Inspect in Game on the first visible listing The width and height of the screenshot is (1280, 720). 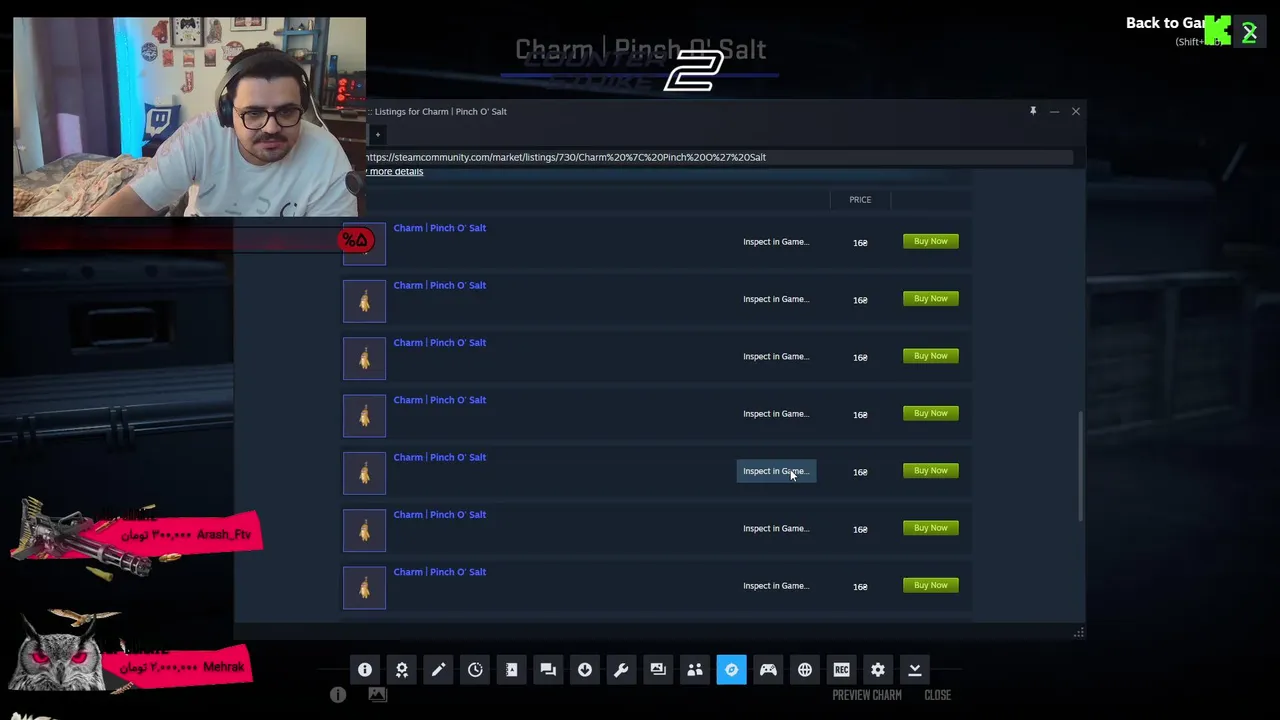(x=776, y=242)
